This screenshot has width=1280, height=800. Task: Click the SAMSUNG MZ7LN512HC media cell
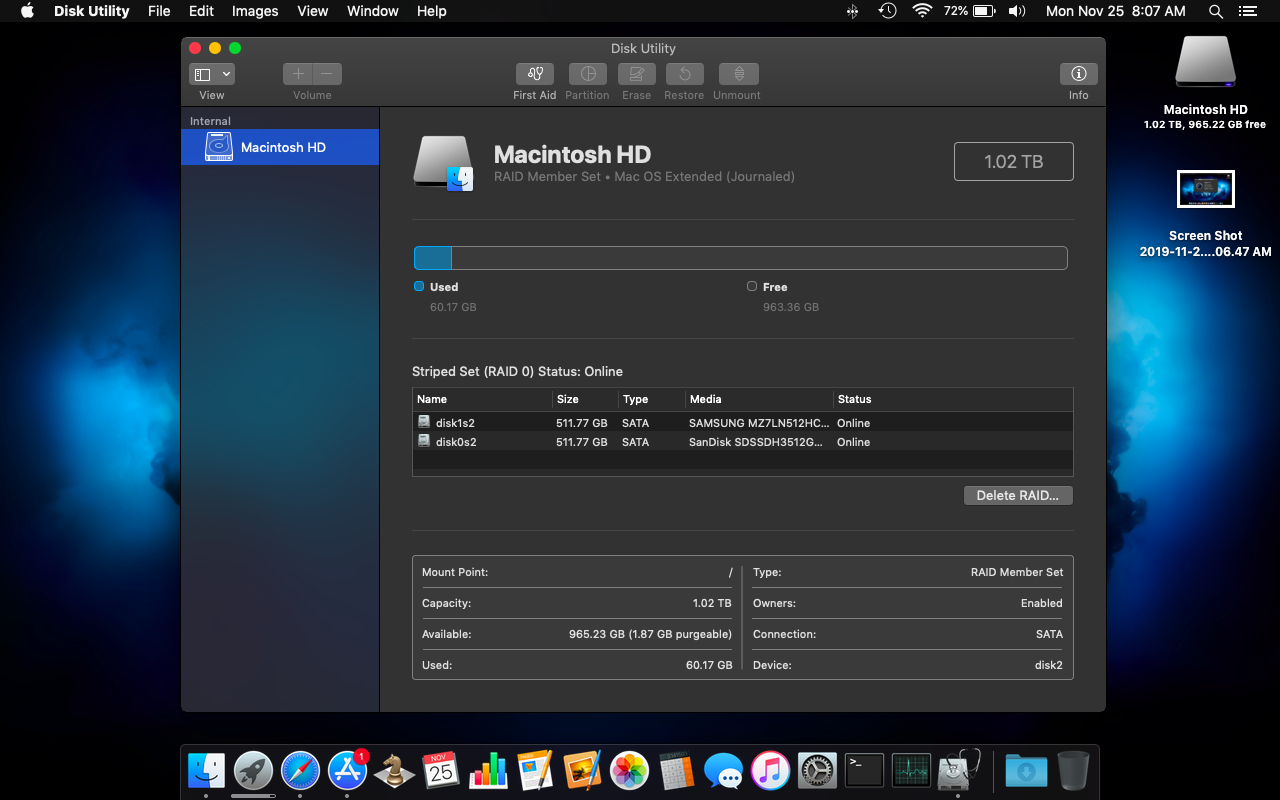point(758,423)
